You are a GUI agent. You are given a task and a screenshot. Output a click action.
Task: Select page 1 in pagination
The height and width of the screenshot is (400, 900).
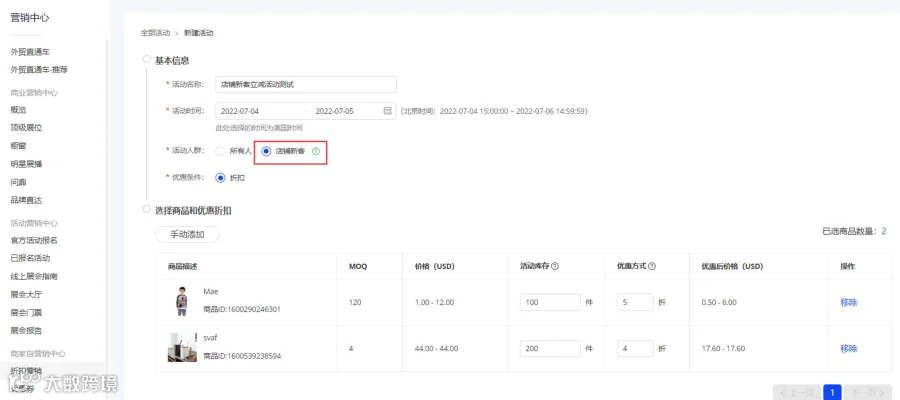tap(832, 393)
